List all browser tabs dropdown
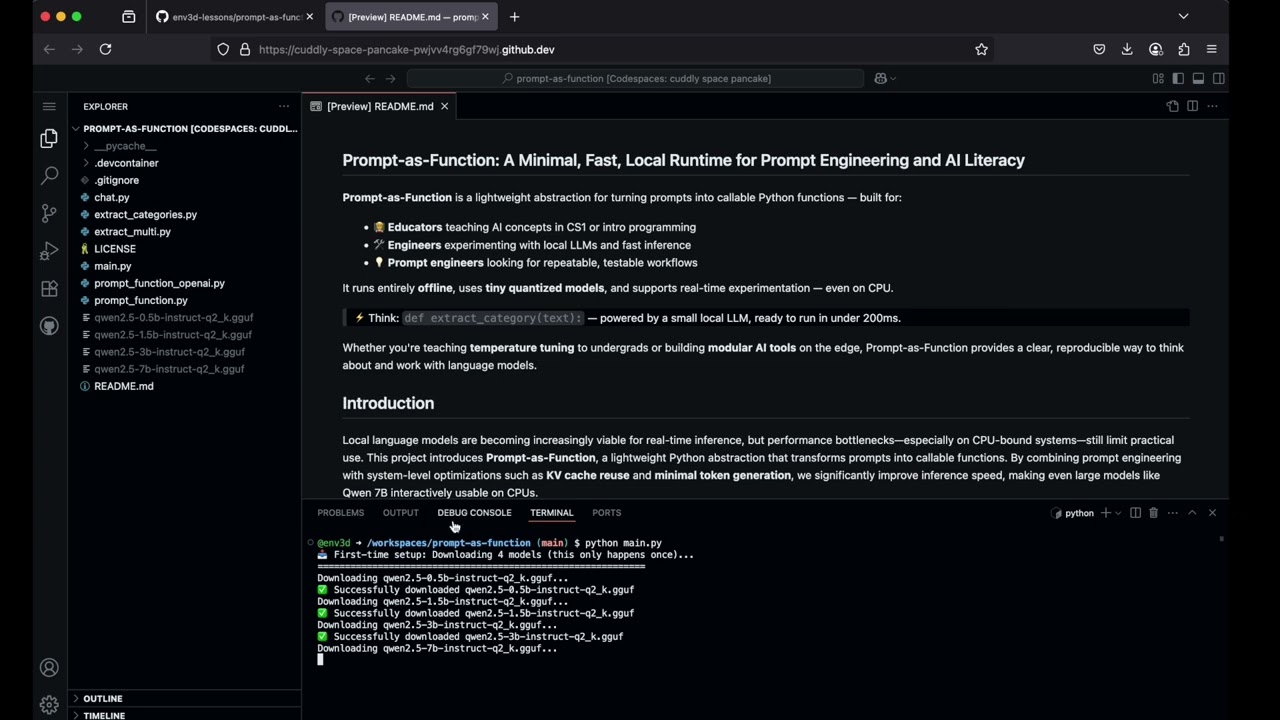Screen dimensions: 1280x720 coord(1183,17)
